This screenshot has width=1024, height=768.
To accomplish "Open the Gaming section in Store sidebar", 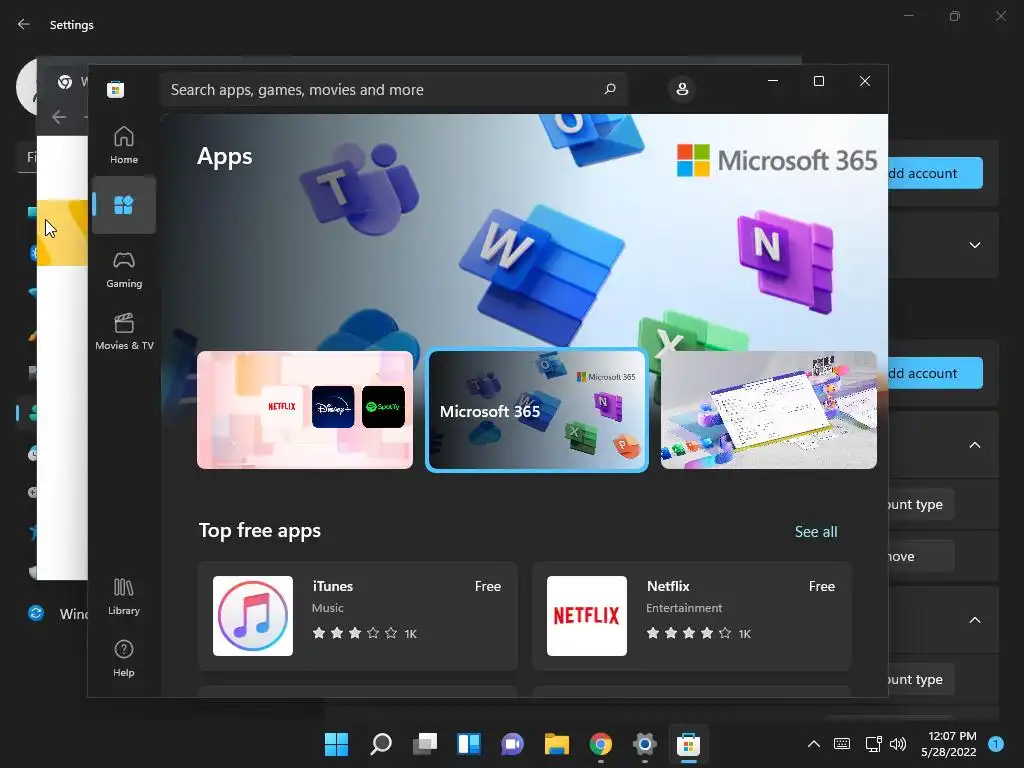I will pos(123,269).
